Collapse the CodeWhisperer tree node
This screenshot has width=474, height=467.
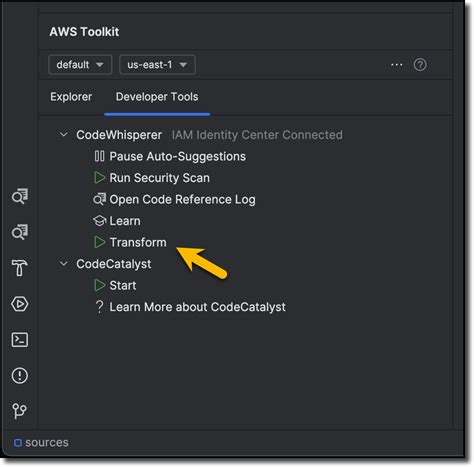(63, 135)
